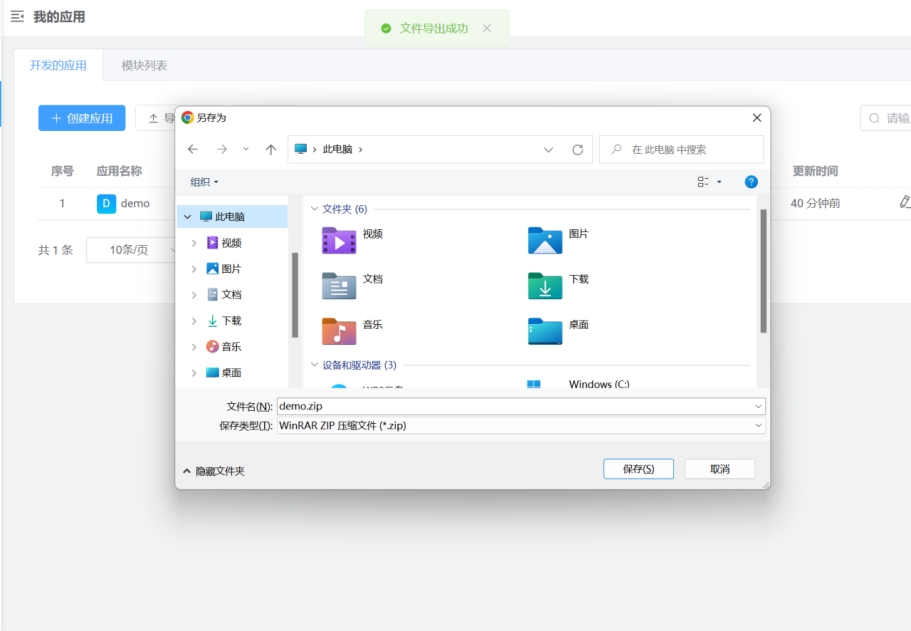Expand the address bar history dropdown
This screenshot has width=911, height=631.
[548, 149]
